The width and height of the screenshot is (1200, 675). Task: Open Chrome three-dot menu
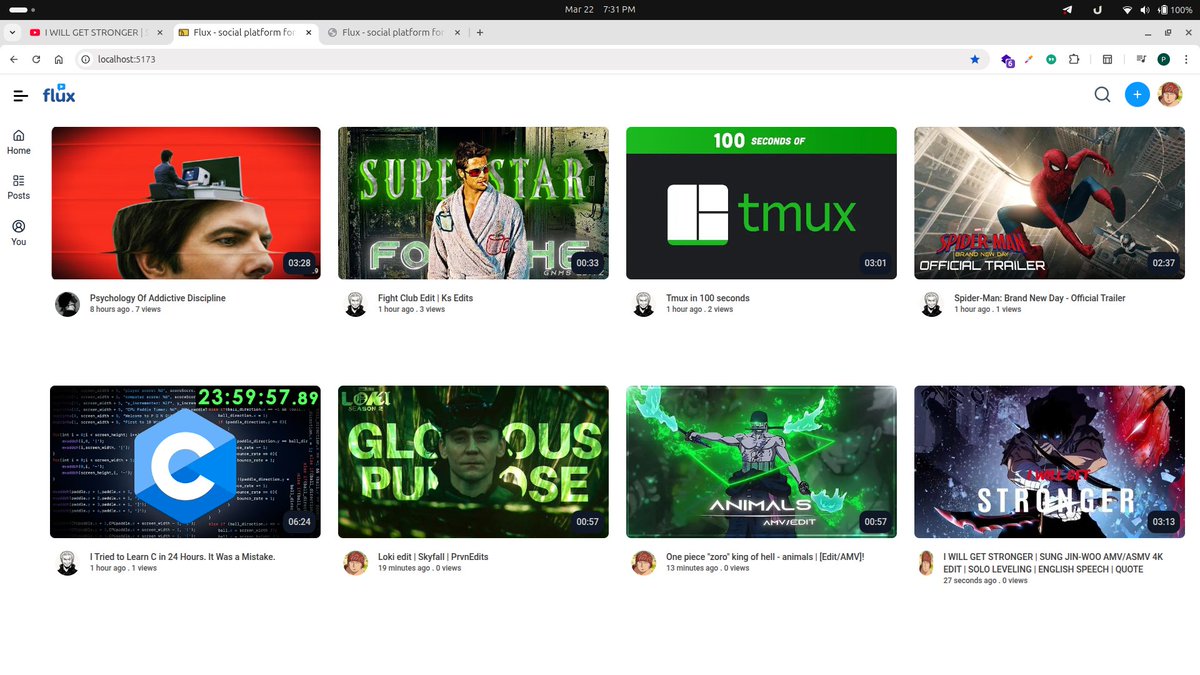coord(1186,59)
